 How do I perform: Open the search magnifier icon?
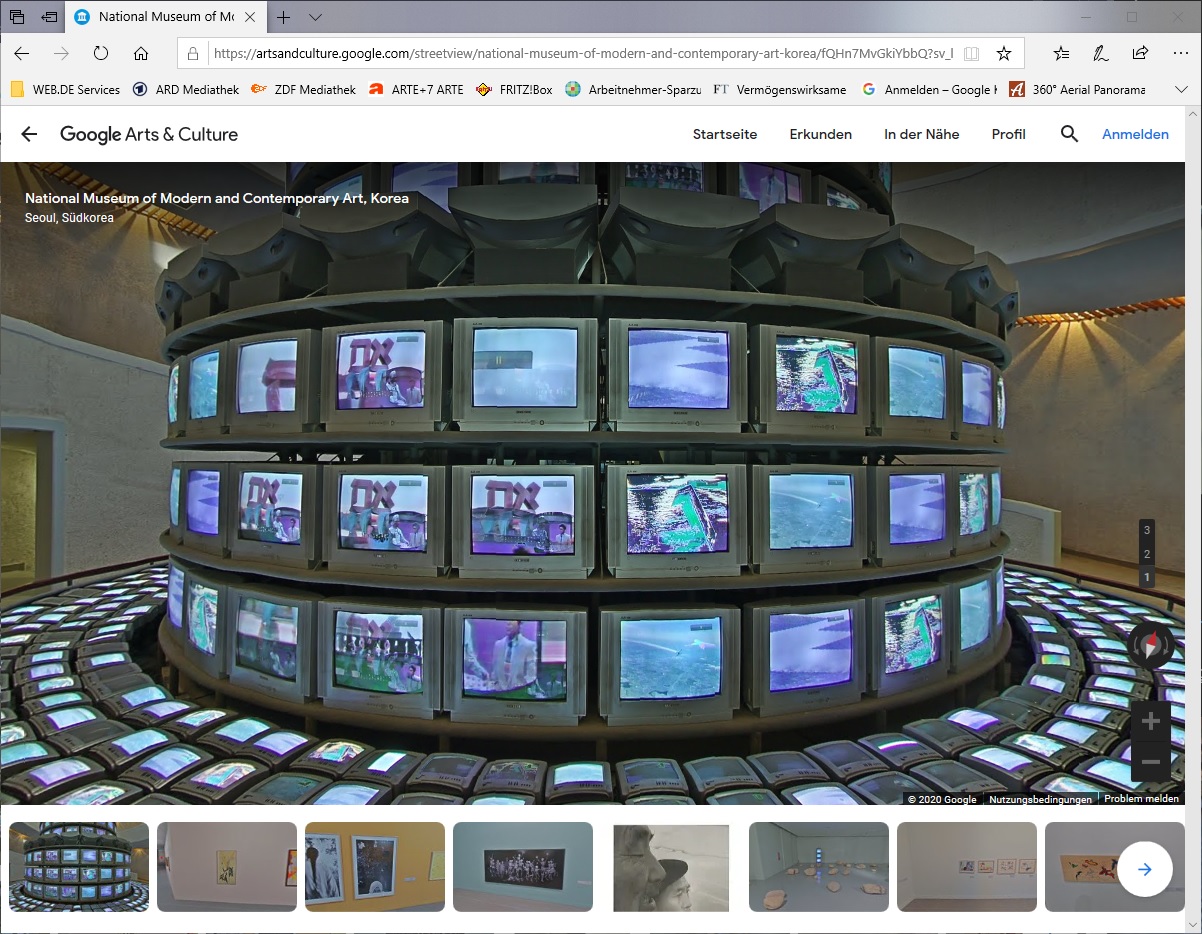tap(1069, 134)
